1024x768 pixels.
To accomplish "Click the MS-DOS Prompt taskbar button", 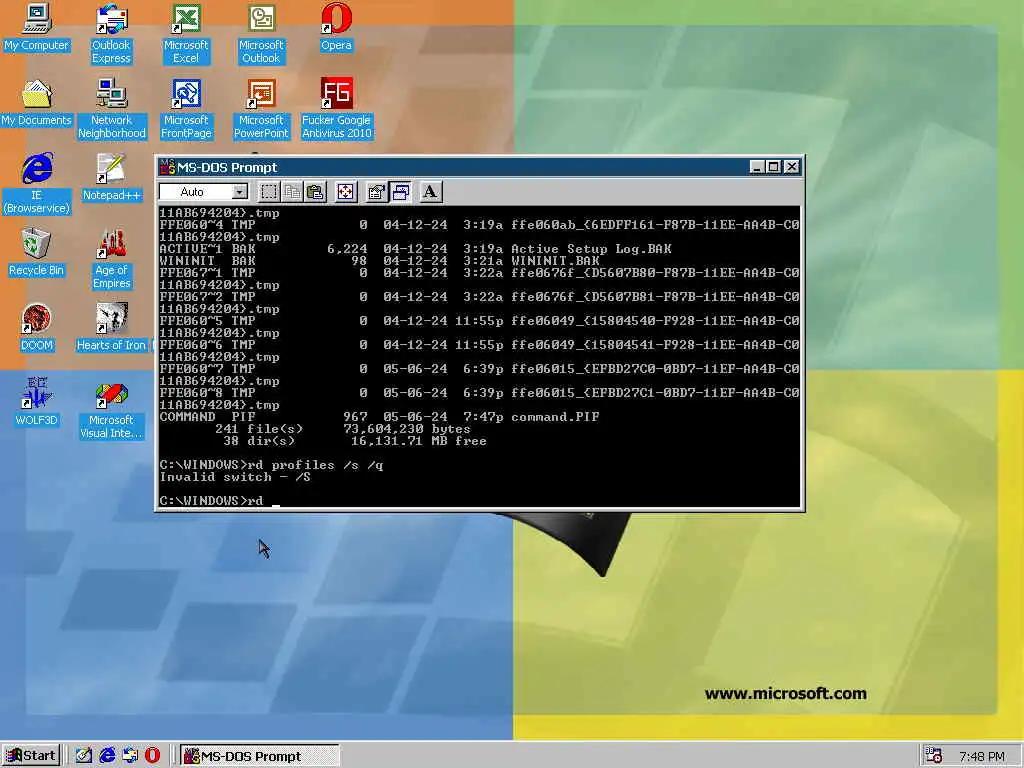I will click(259, 756).
